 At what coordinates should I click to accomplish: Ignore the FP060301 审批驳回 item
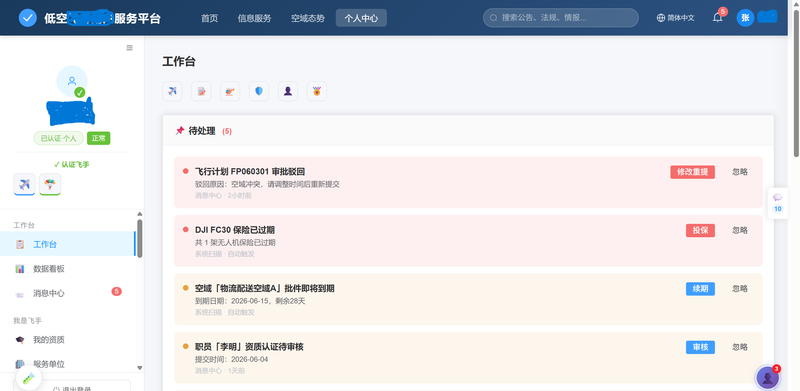click(740, 172)
